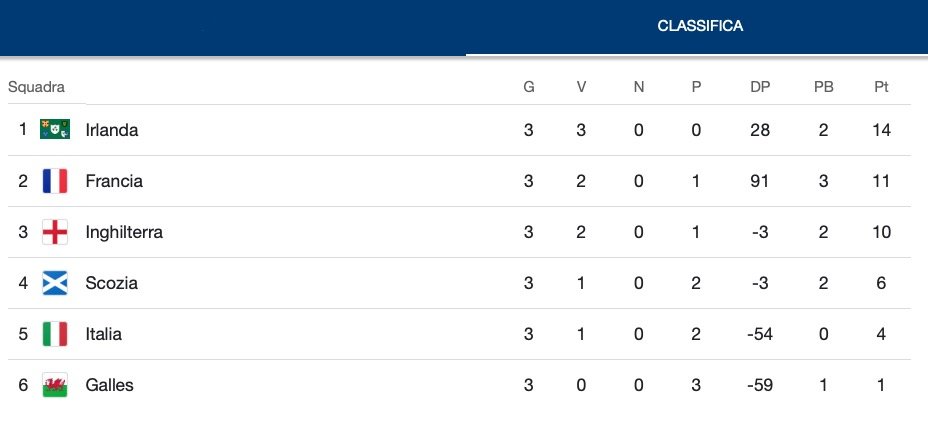
Task: Click the France flag icon
Action: pos(55,181)
